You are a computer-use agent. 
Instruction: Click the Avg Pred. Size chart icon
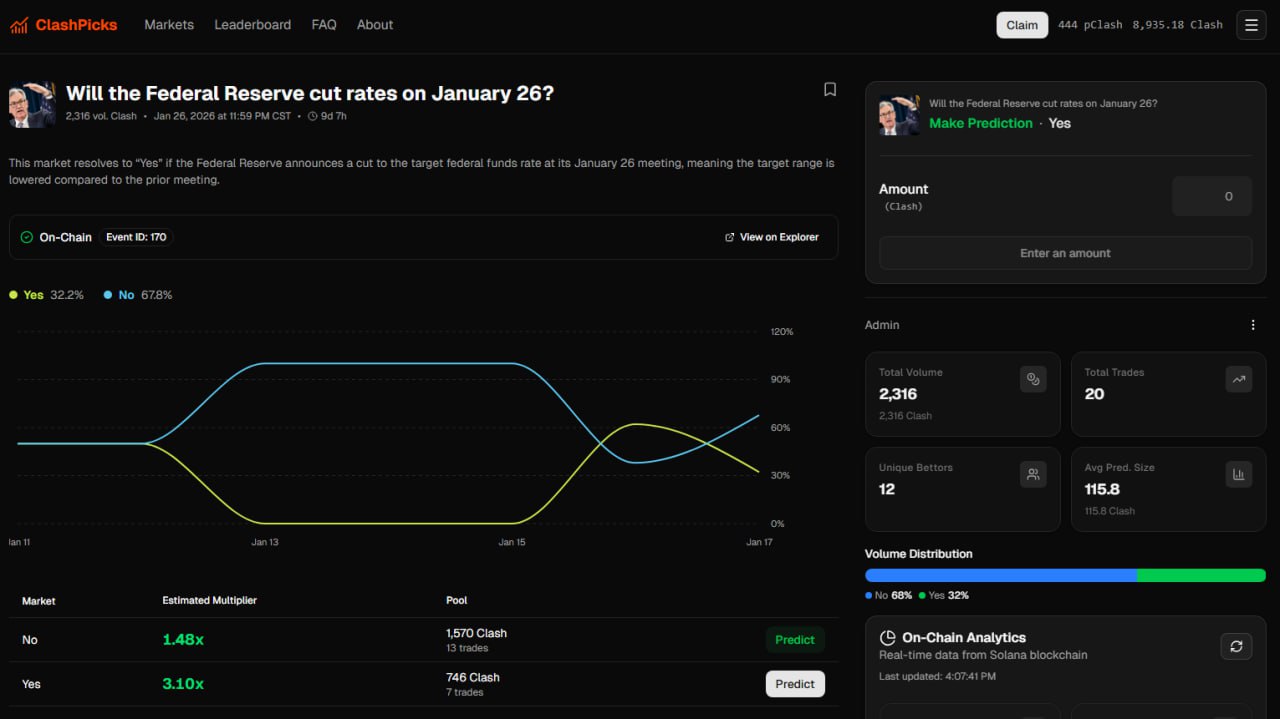tap(1239, 474)
